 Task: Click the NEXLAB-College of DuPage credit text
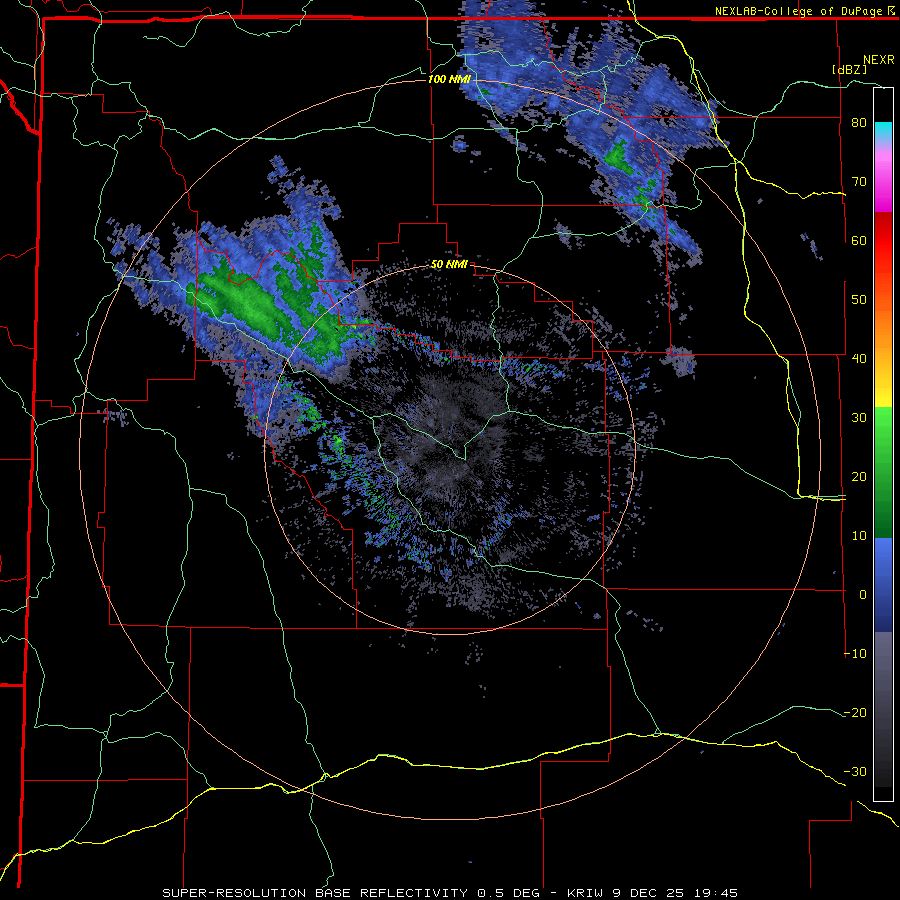(798, 11)
